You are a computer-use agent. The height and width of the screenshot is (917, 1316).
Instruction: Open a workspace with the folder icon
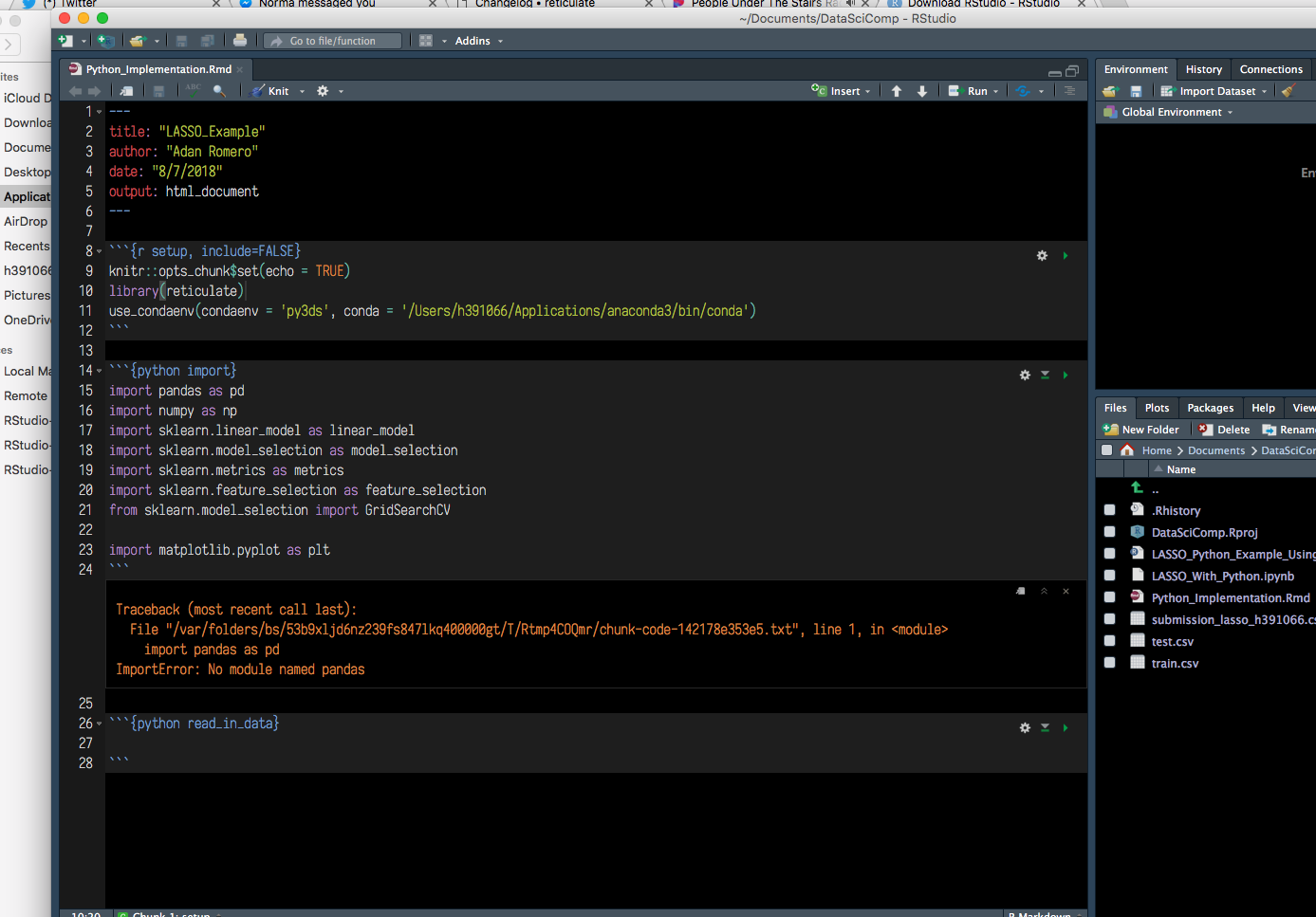click(x=1109, y=90)
